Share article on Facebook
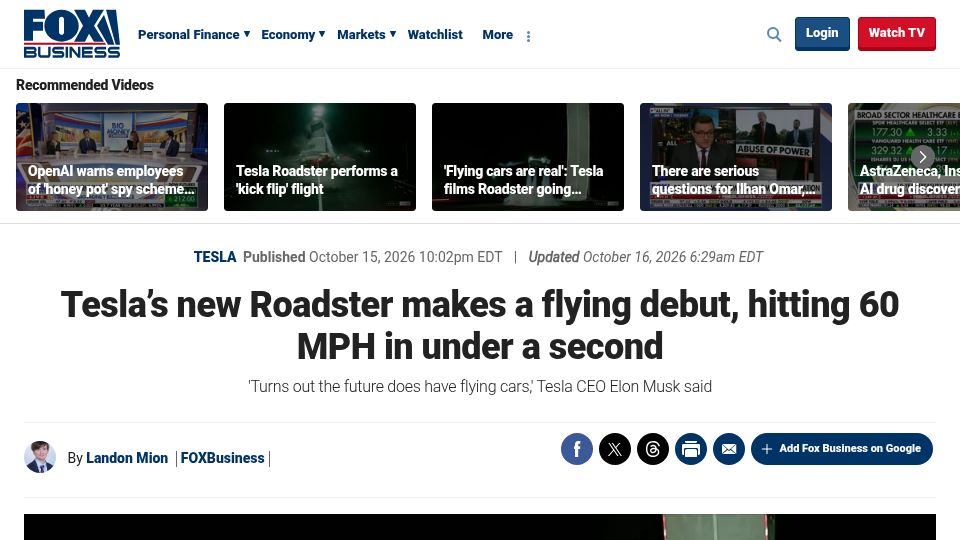 577,449
